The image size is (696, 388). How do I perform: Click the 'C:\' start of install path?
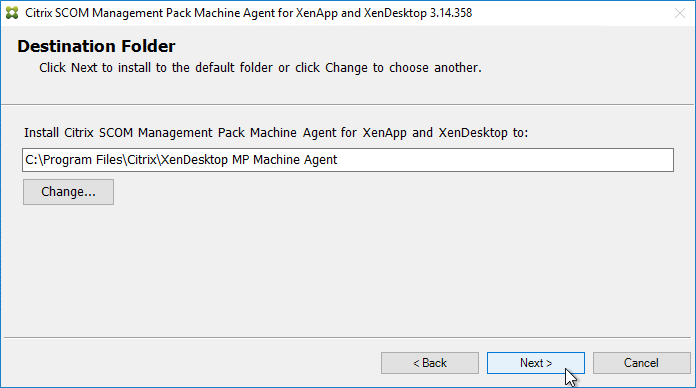click(x=34, y=160)
